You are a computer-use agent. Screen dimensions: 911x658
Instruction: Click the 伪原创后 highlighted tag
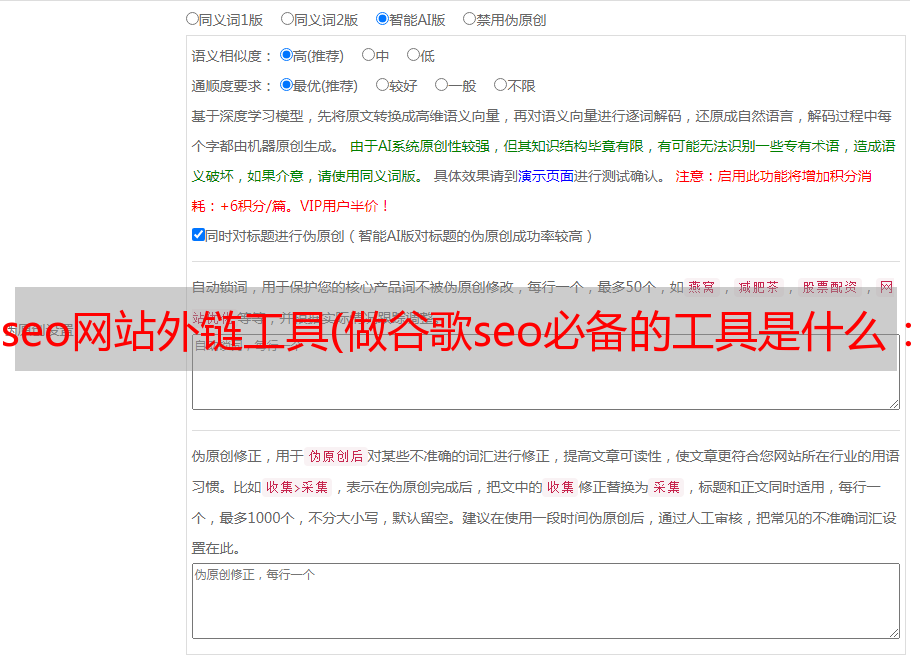click(336, 456)
